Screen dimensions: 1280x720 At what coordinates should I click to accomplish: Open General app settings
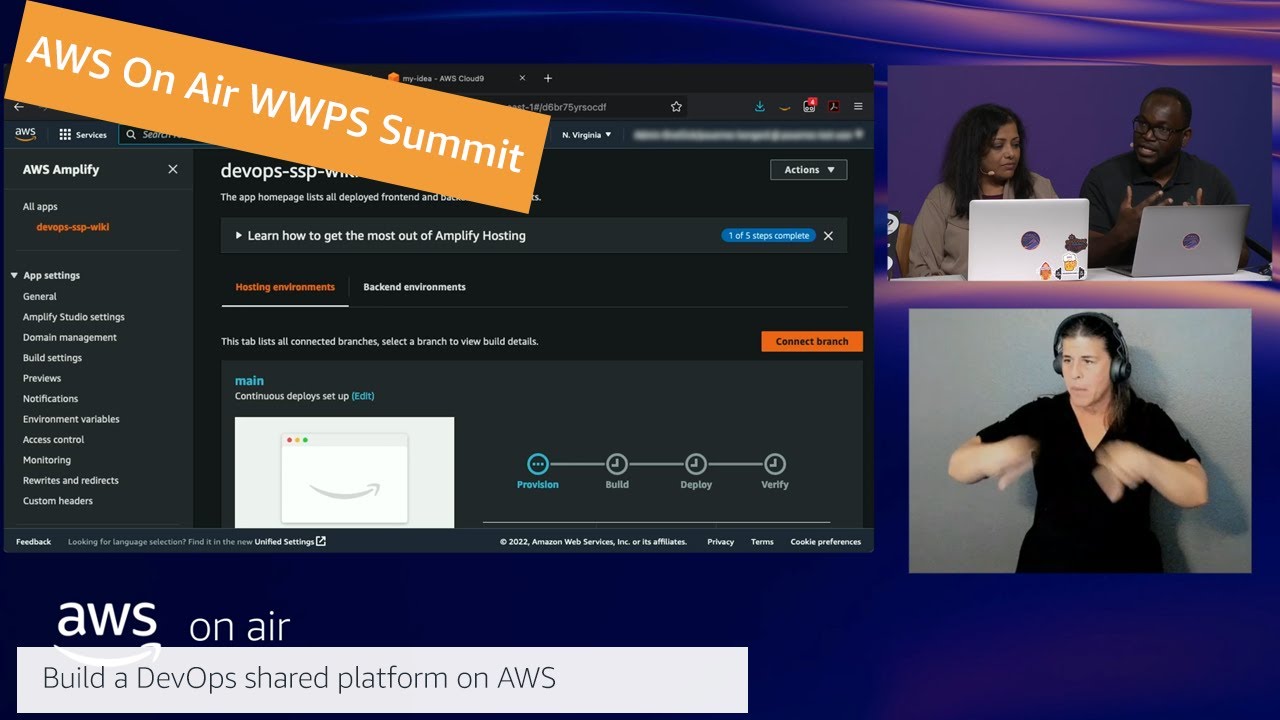40,297
